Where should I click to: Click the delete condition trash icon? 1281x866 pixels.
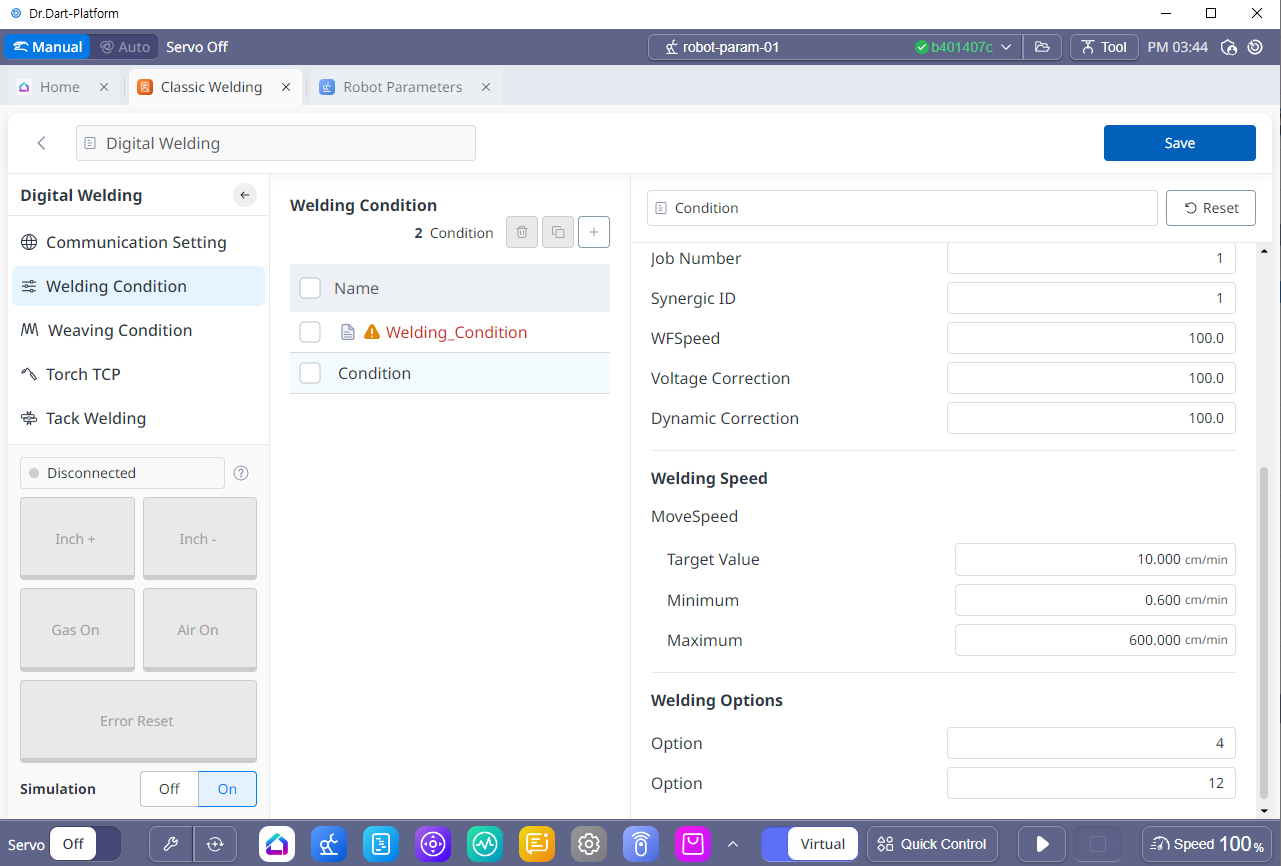tap(521, 232)
